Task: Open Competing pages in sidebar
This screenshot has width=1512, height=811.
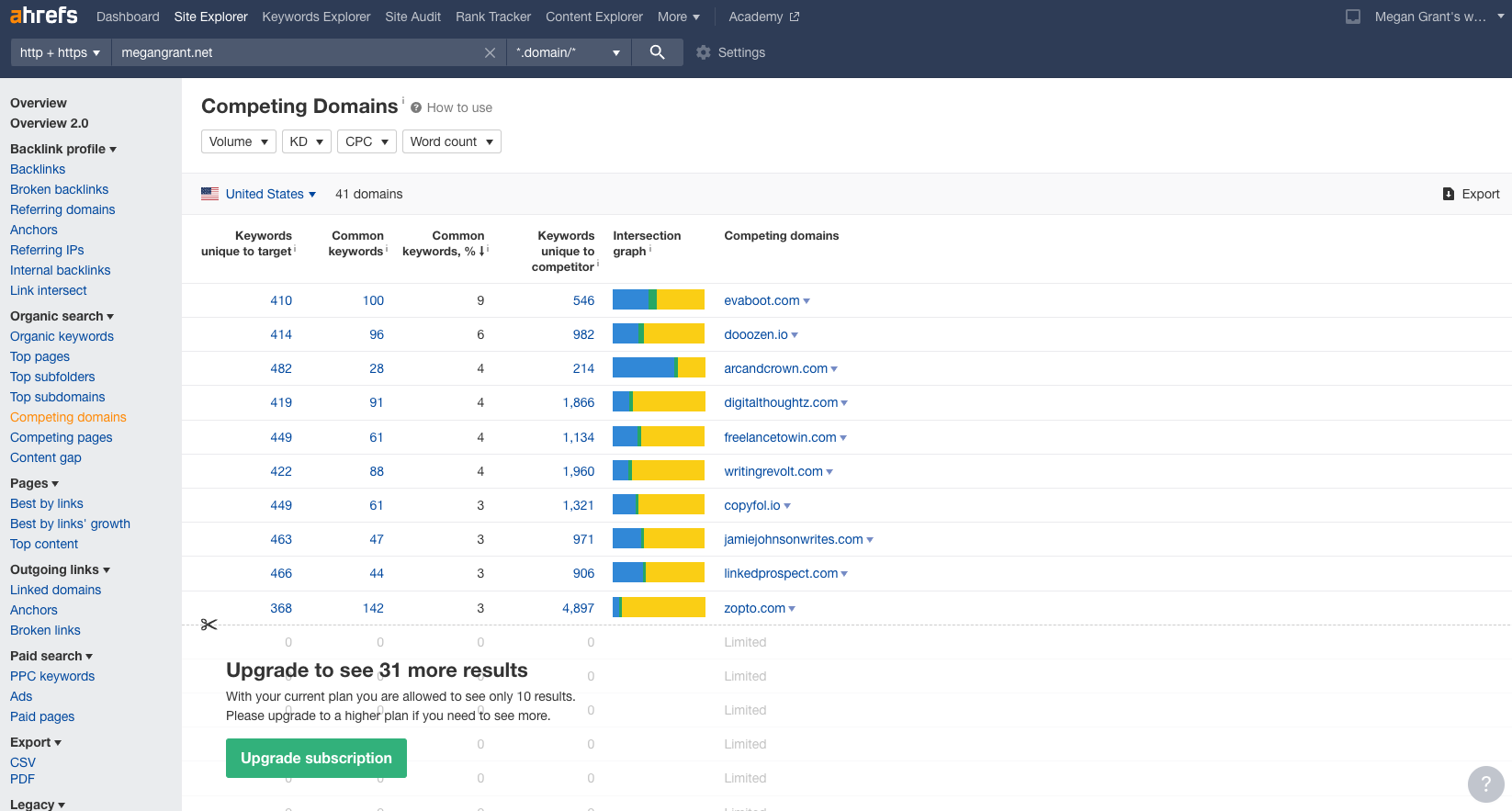Action: [x=62, y=437]
